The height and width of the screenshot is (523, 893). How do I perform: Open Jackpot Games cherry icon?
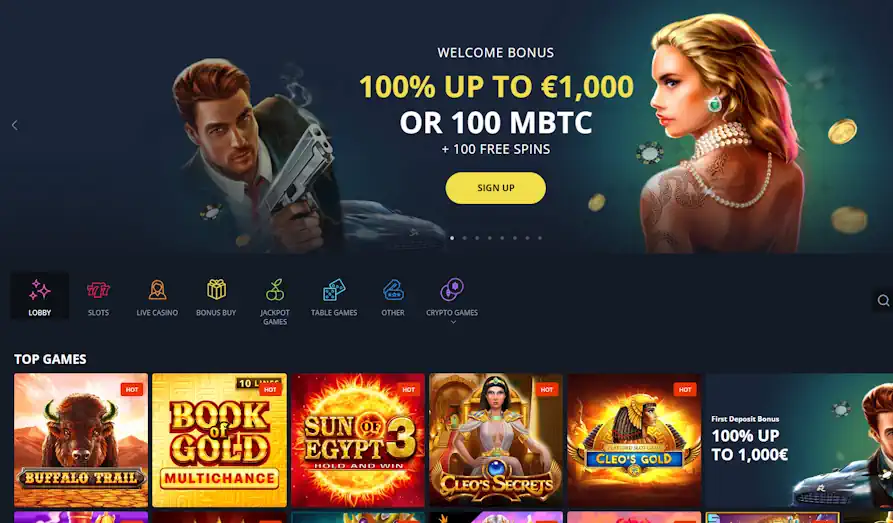(275, 289)
